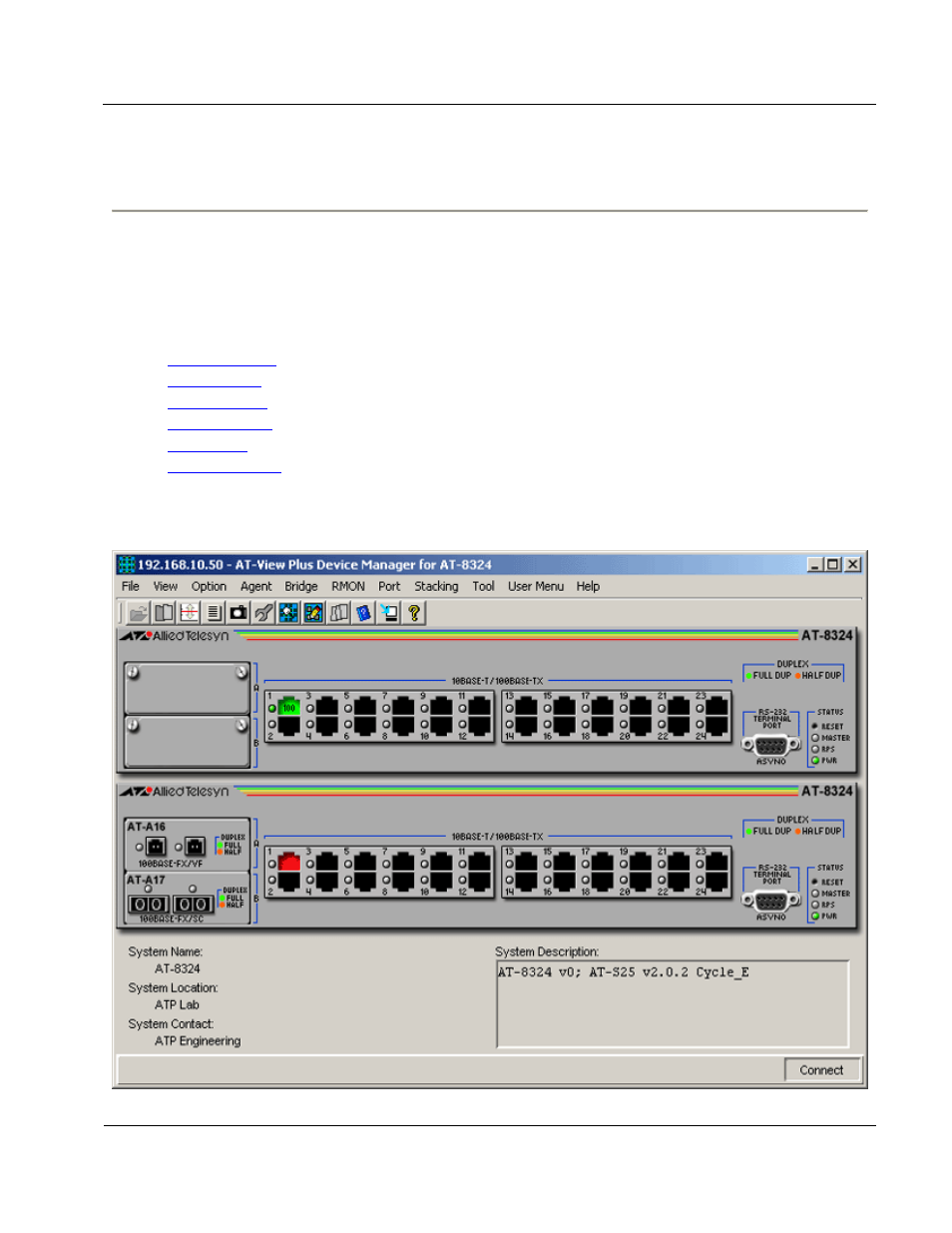Click the red line with arrows toolbar icon
This screenshot has width=952, height=1233.
[189, 613]
